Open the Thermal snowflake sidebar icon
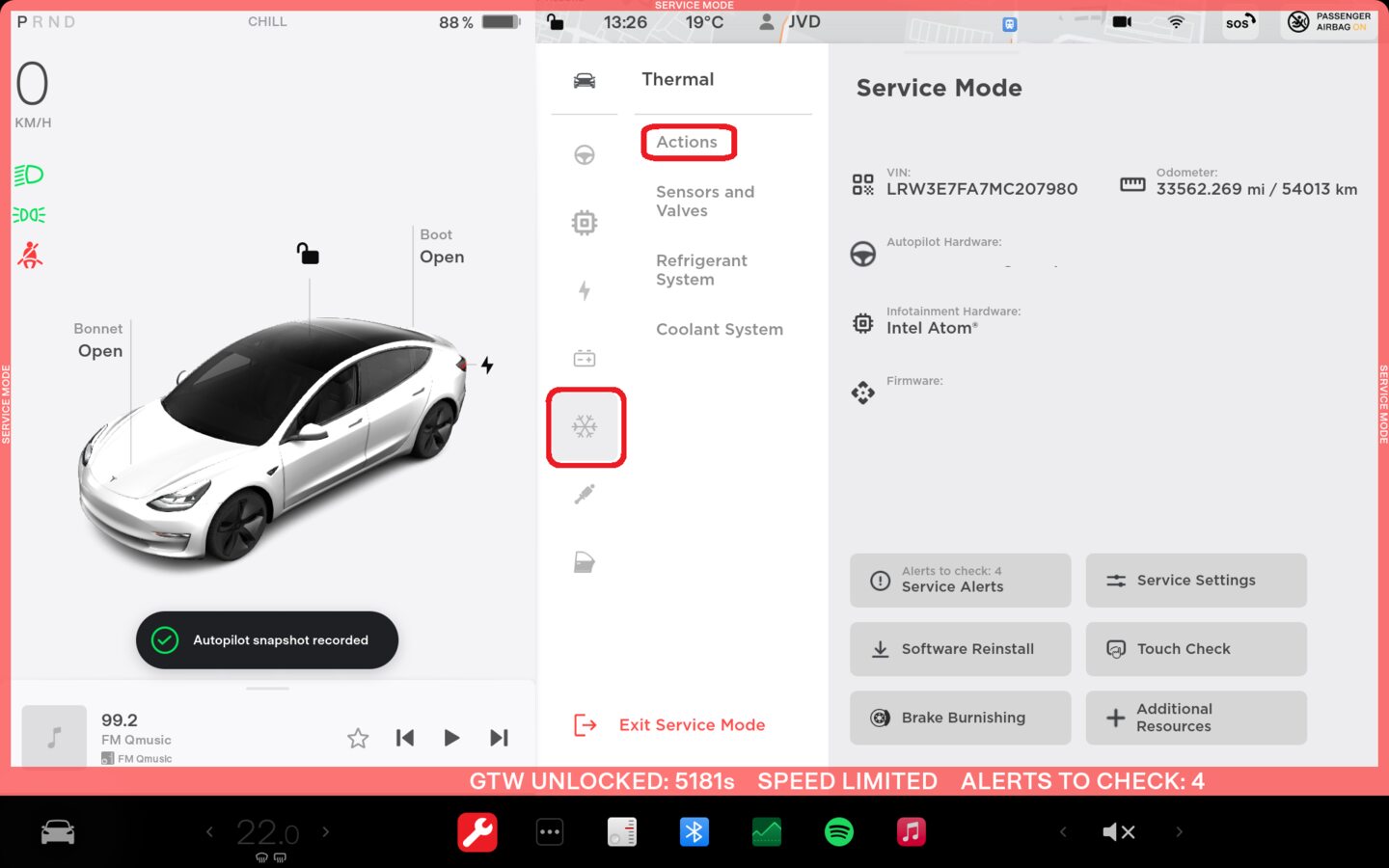This screenshot has width=1389, height=868. coord(585,427)
